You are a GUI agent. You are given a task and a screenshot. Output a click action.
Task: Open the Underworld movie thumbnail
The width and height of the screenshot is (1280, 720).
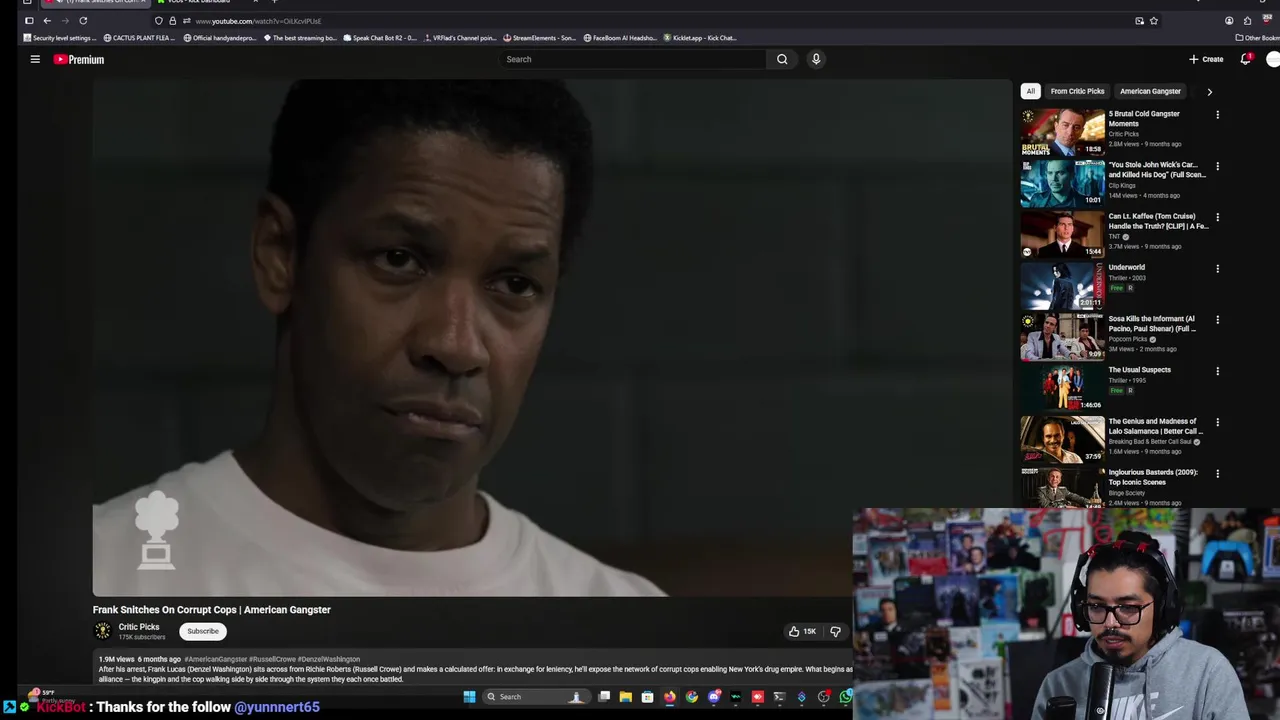click(1062, 285)
